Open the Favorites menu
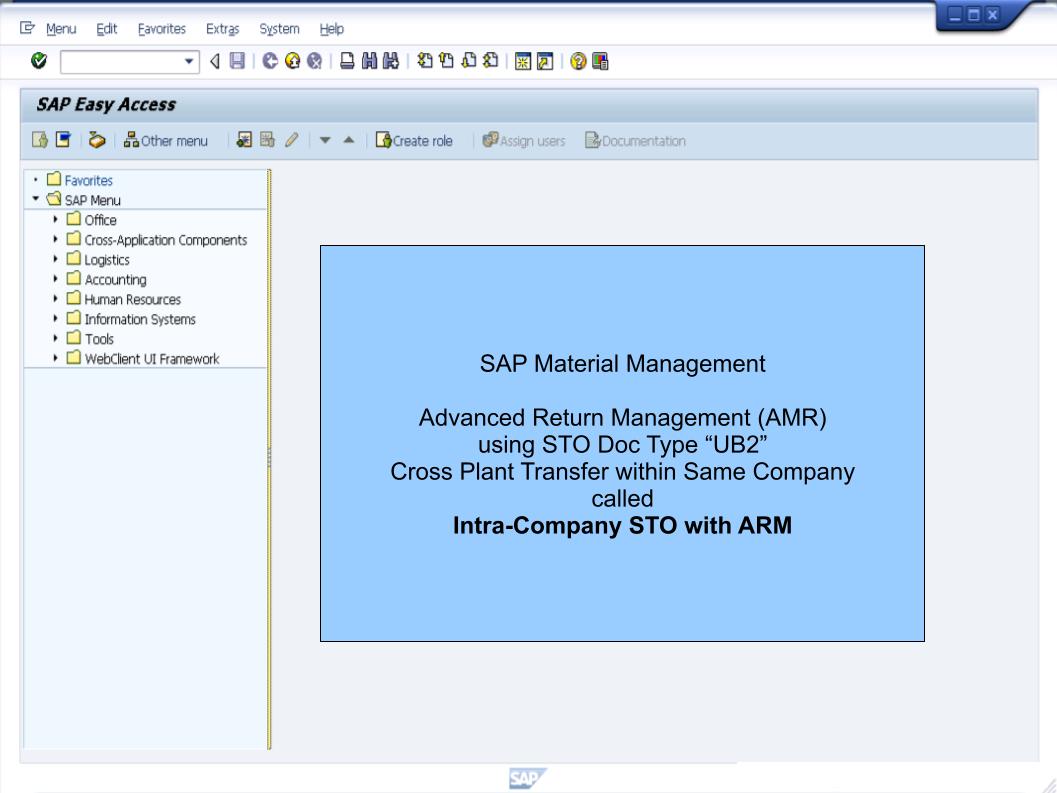 click(x=162, y=29)
